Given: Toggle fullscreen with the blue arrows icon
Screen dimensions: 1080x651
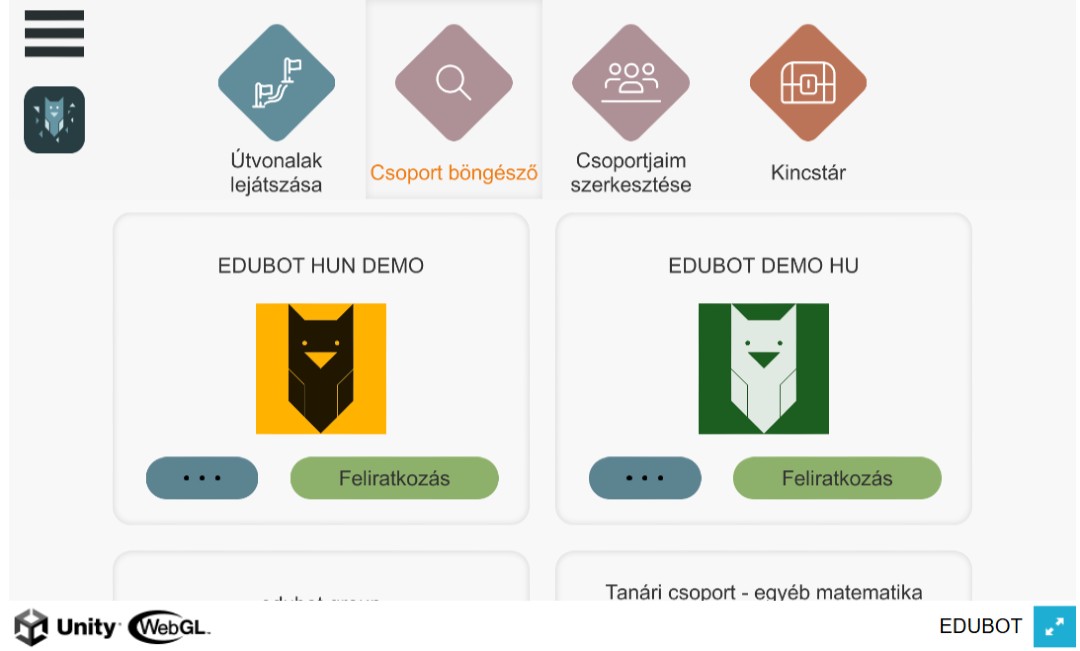Looking at the screenshot, I should click(x=1055, y=626).
